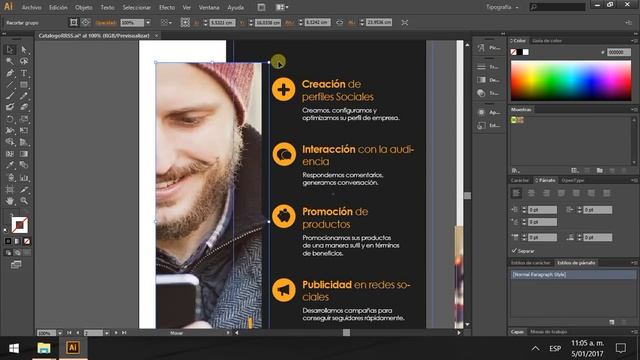Image resolution: width=640 pixels, height=360 pixels.
Task: Pick a color from the spectrum ramp
Action: click(x=571, y=81)
